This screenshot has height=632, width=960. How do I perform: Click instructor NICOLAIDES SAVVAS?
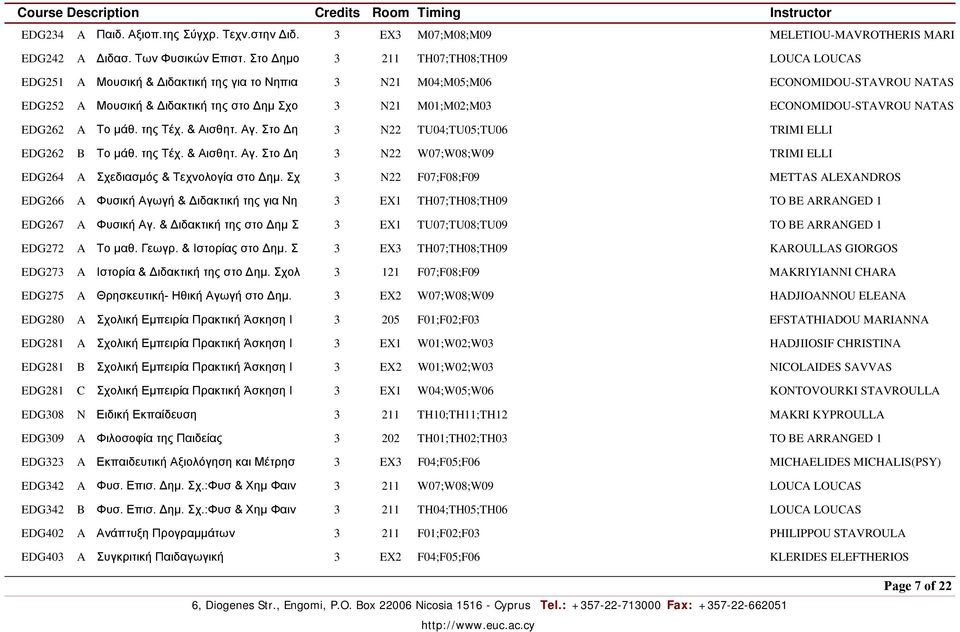(x=830, y=367)
